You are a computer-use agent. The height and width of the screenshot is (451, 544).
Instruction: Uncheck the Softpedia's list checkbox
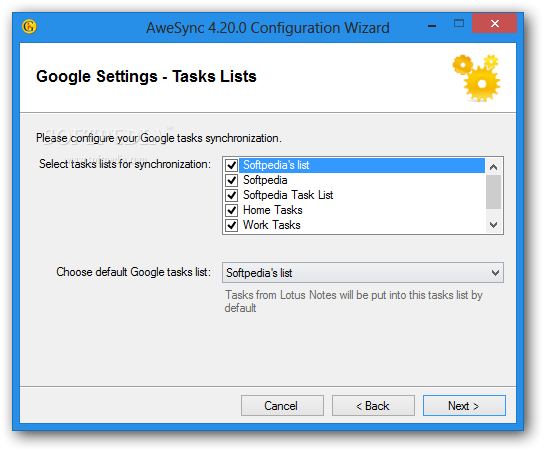pyautogui.click(x=231, y=165)
